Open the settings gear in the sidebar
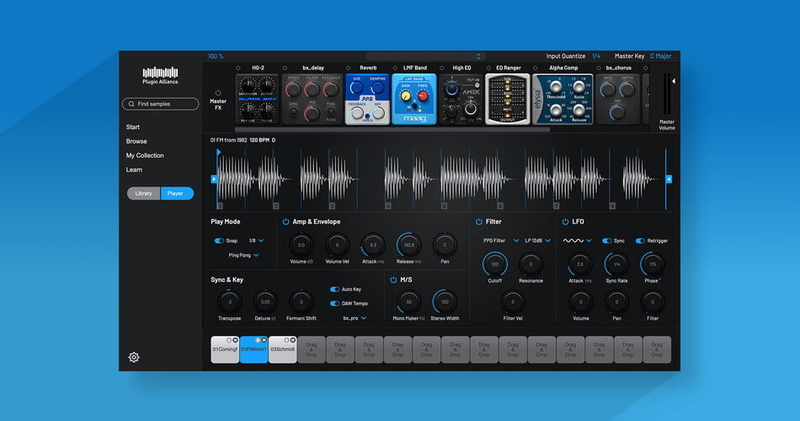 pos(134,357)
